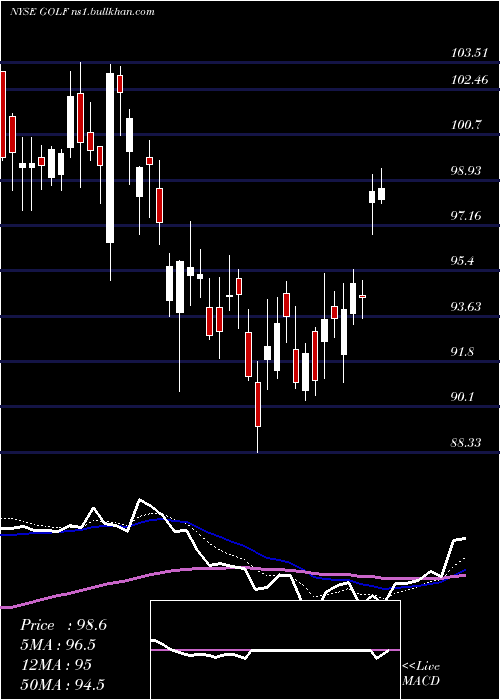The image size is (500, 700).
Task: Click the 91.8 price level label
Action: pos(462,352)
